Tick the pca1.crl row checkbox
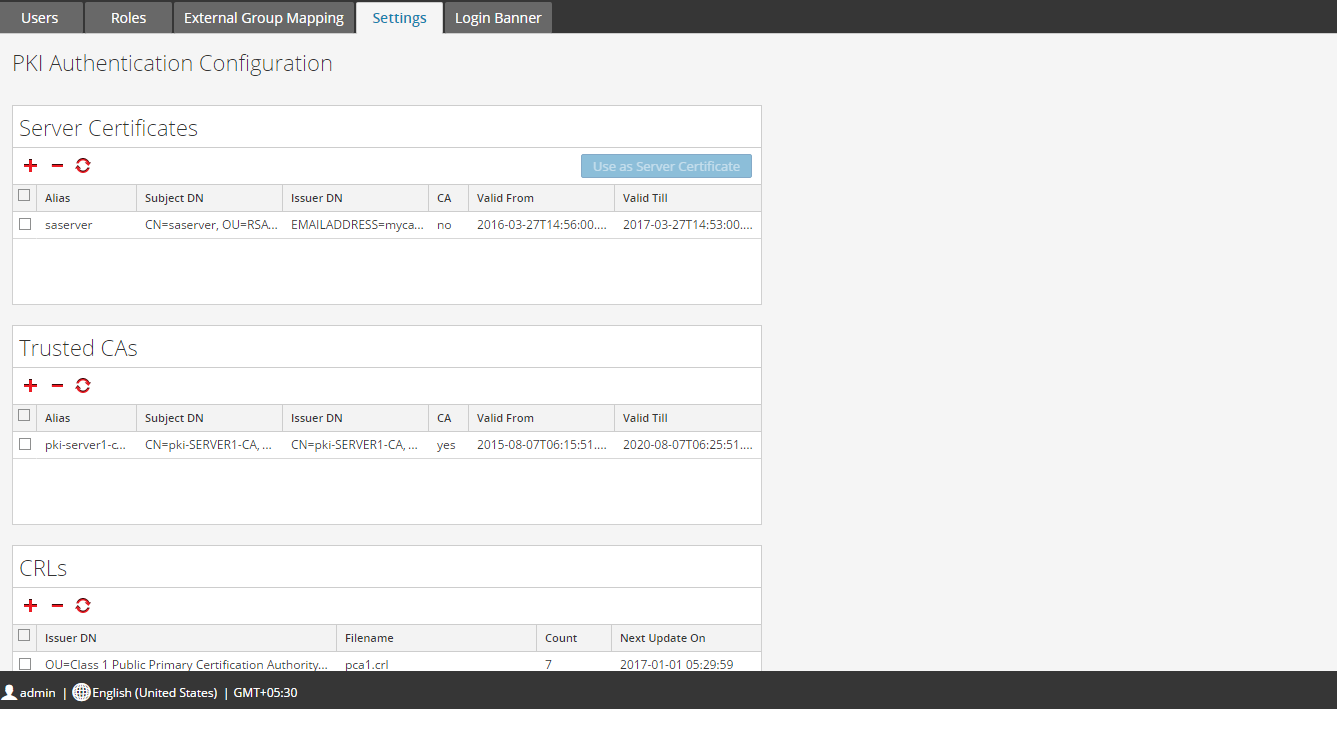 click(25, 664)
